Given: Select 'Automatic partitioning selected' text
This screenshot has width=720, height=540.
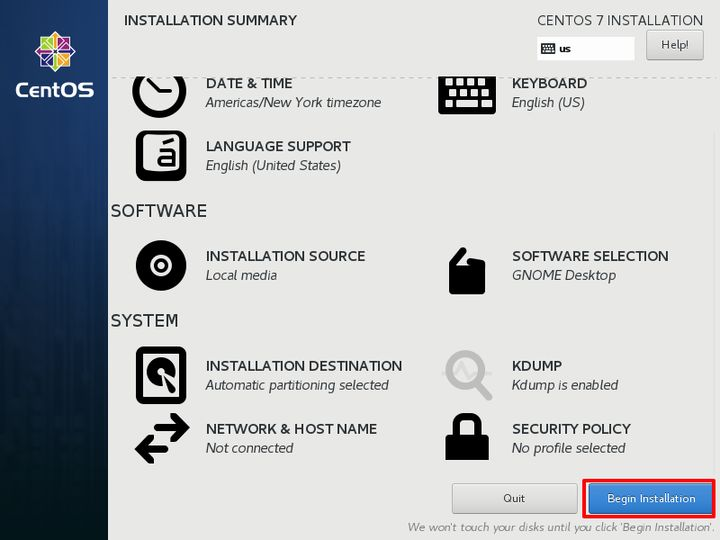Looking at the screenshot, I should [x=297, y=385].
